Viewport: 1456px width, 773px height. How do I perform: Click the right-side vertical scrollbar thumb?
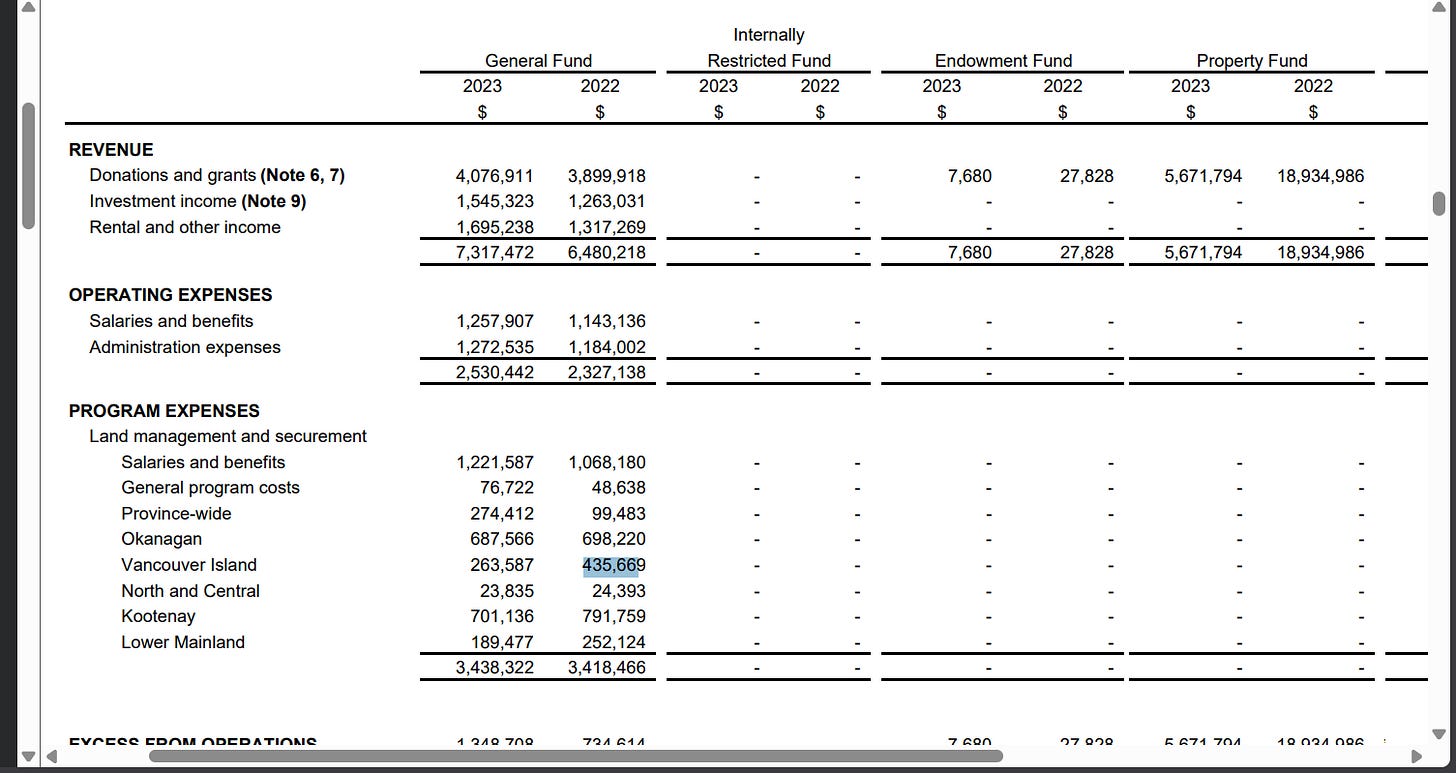coord(1439,204)
